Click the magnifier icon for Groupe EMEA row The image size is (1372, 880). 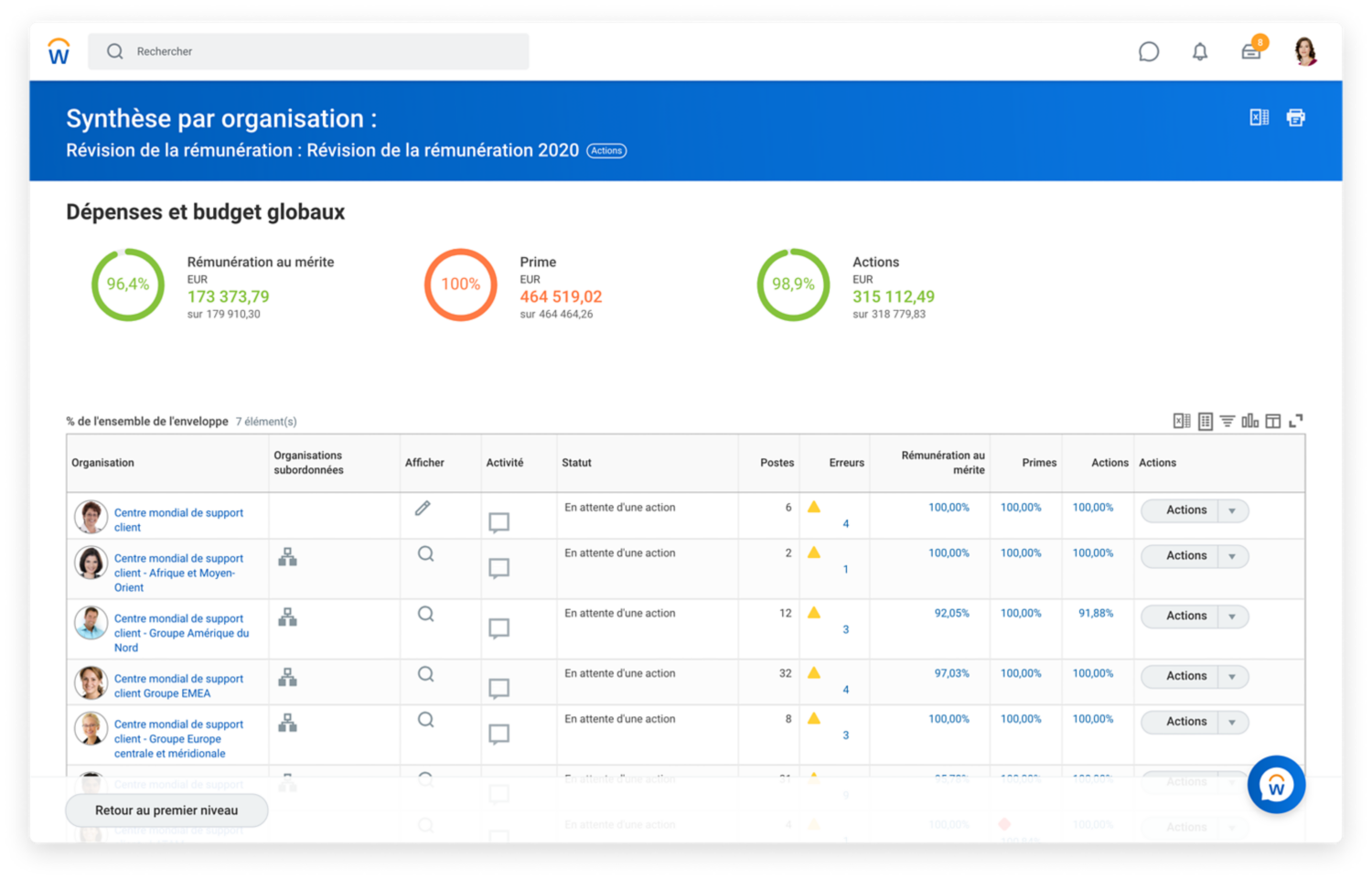click(x=425, y=674)
